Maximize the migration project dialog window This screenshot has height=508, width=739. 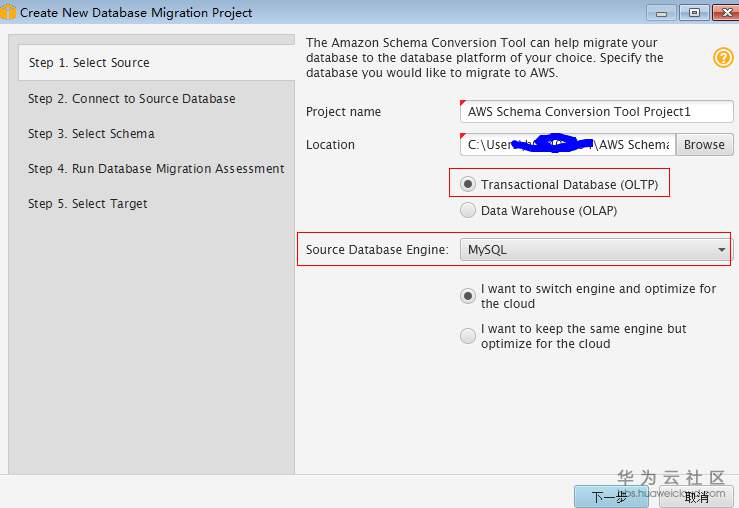(694, 13)
